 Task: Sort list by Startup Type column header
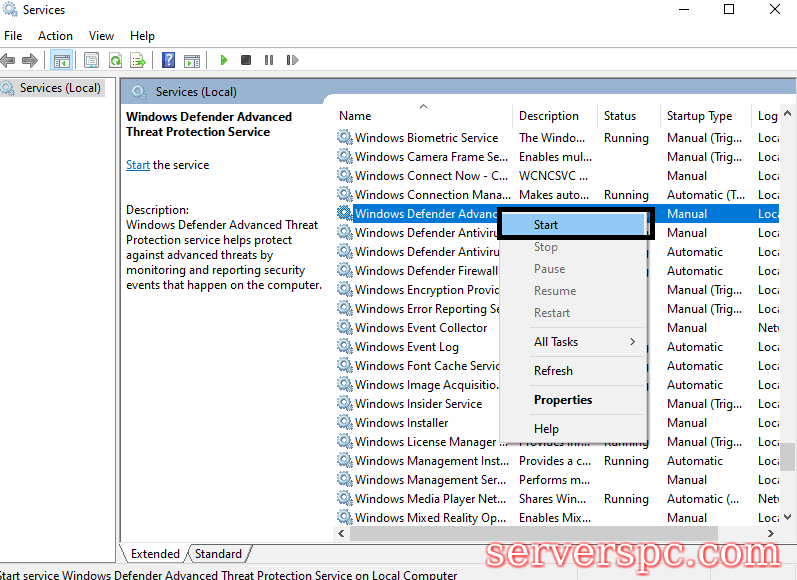click(699, 116)
